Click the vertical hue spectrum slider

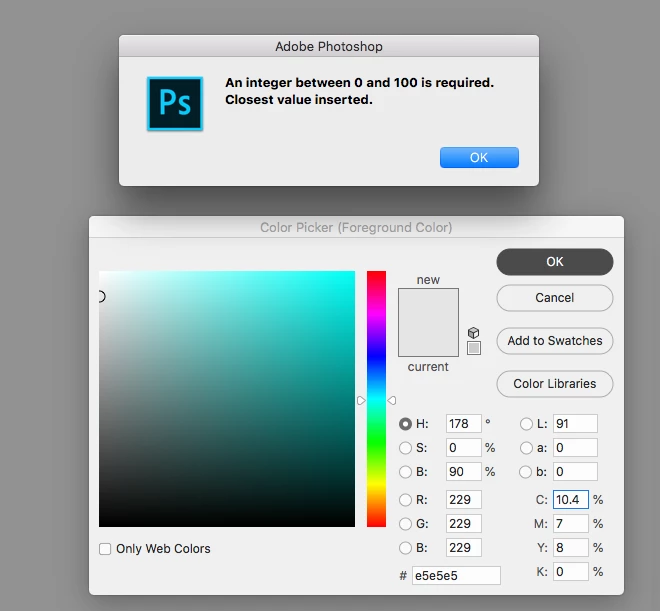point(376,399)
